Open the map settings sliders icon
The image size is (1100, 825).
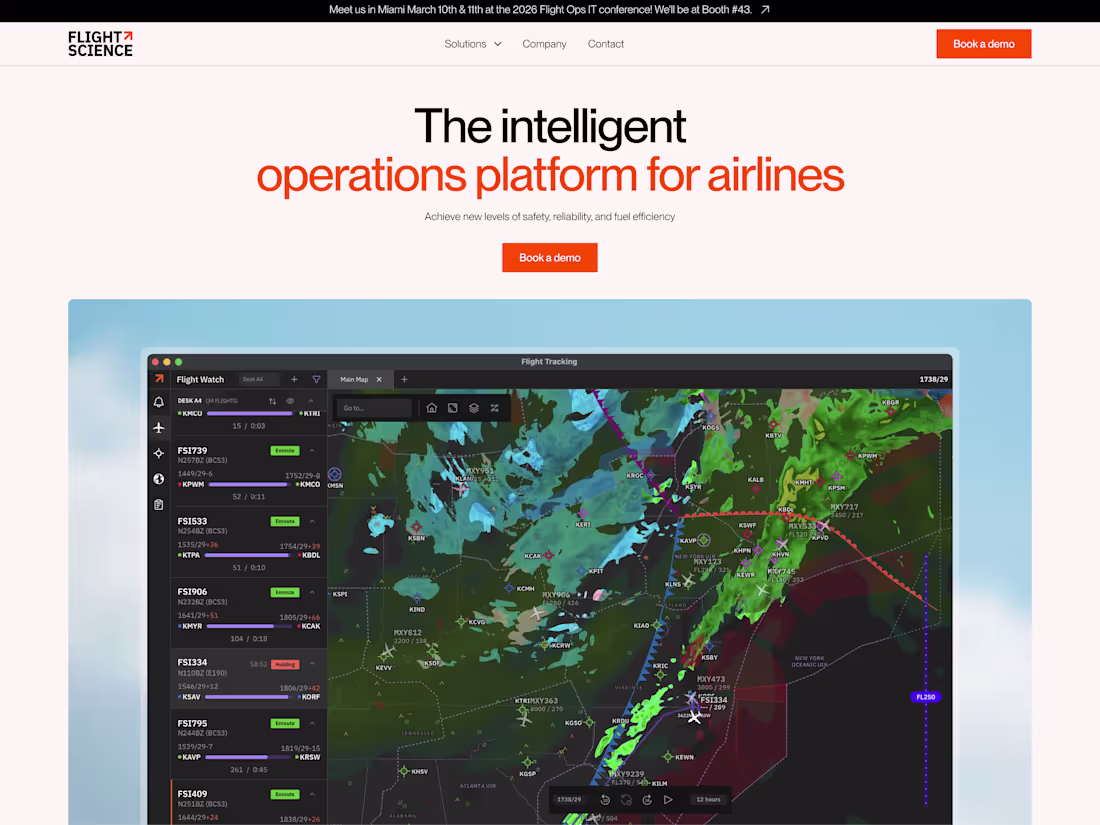[x=495, y=408]
